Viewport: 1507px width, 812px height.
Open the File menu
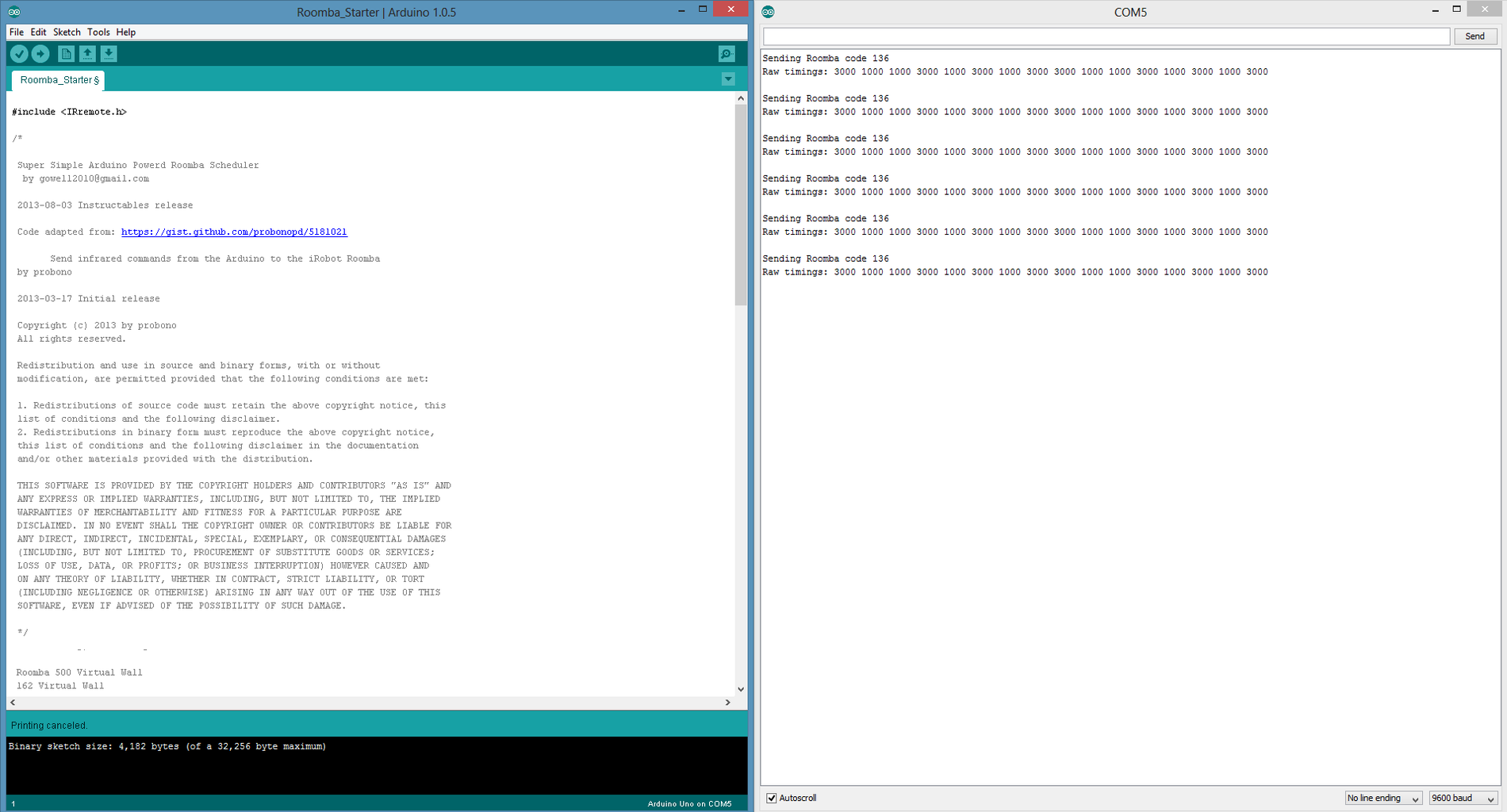[16, 33]
